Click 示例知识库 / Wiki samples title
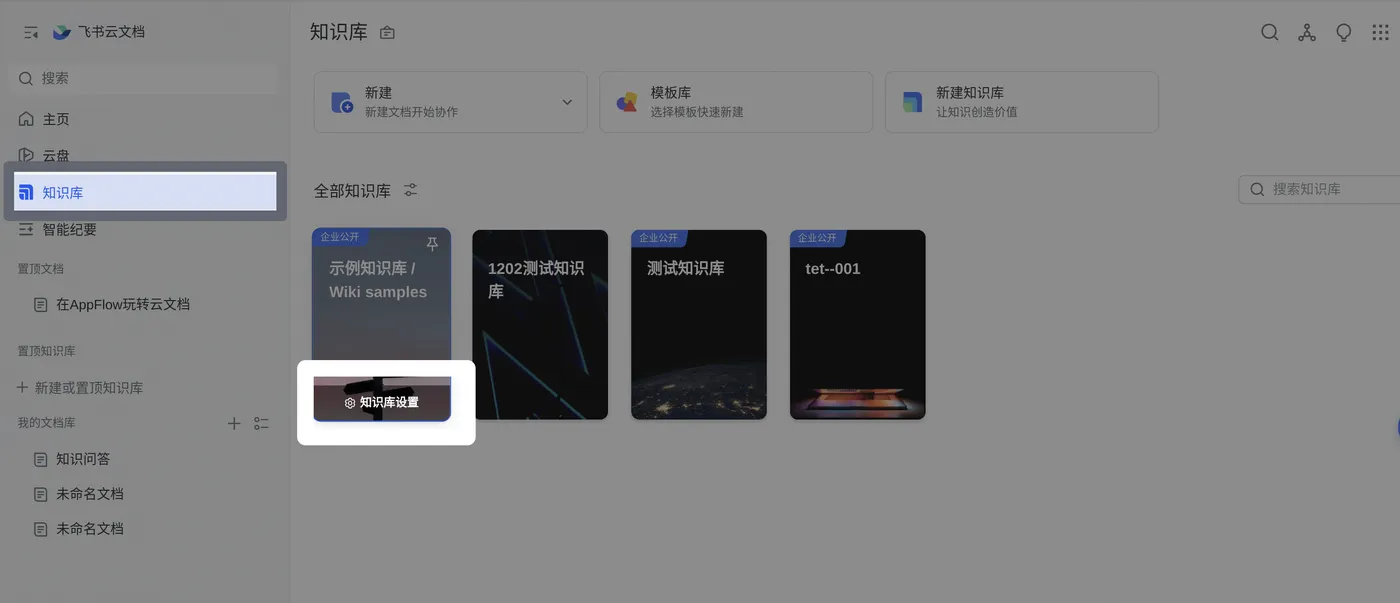The width and height of the screenshot is (1400, 603). 378,280
